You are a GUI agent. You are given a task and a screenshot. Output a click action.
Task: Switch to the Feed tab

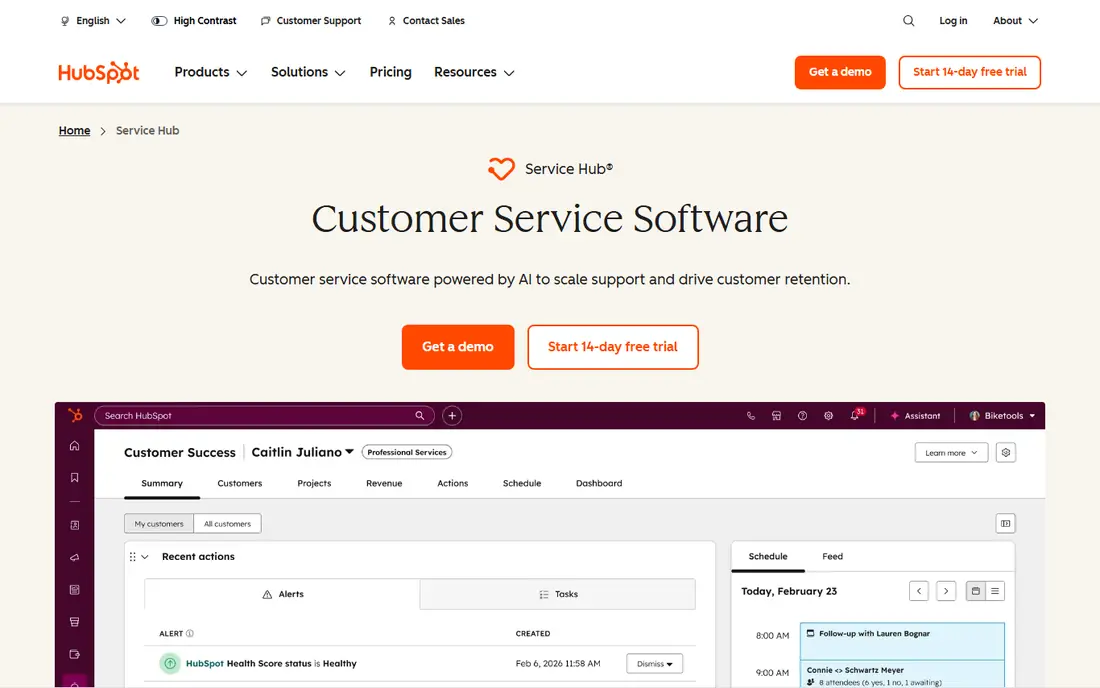point(833,556)
